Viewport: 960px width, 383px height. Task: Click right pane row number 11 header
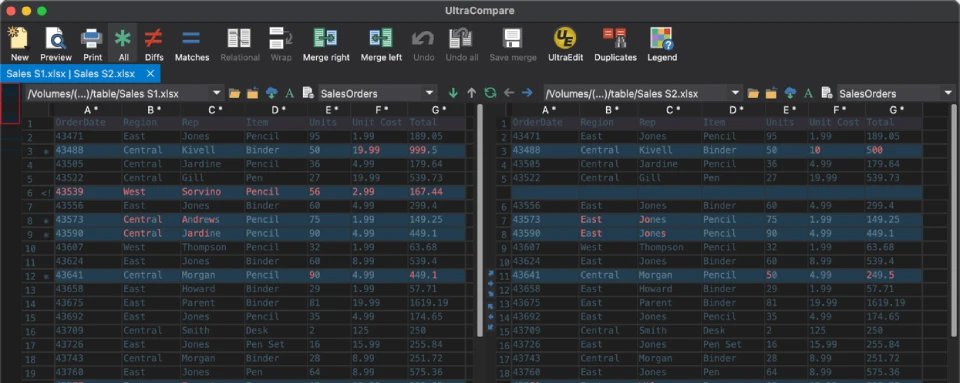[503, 276]
